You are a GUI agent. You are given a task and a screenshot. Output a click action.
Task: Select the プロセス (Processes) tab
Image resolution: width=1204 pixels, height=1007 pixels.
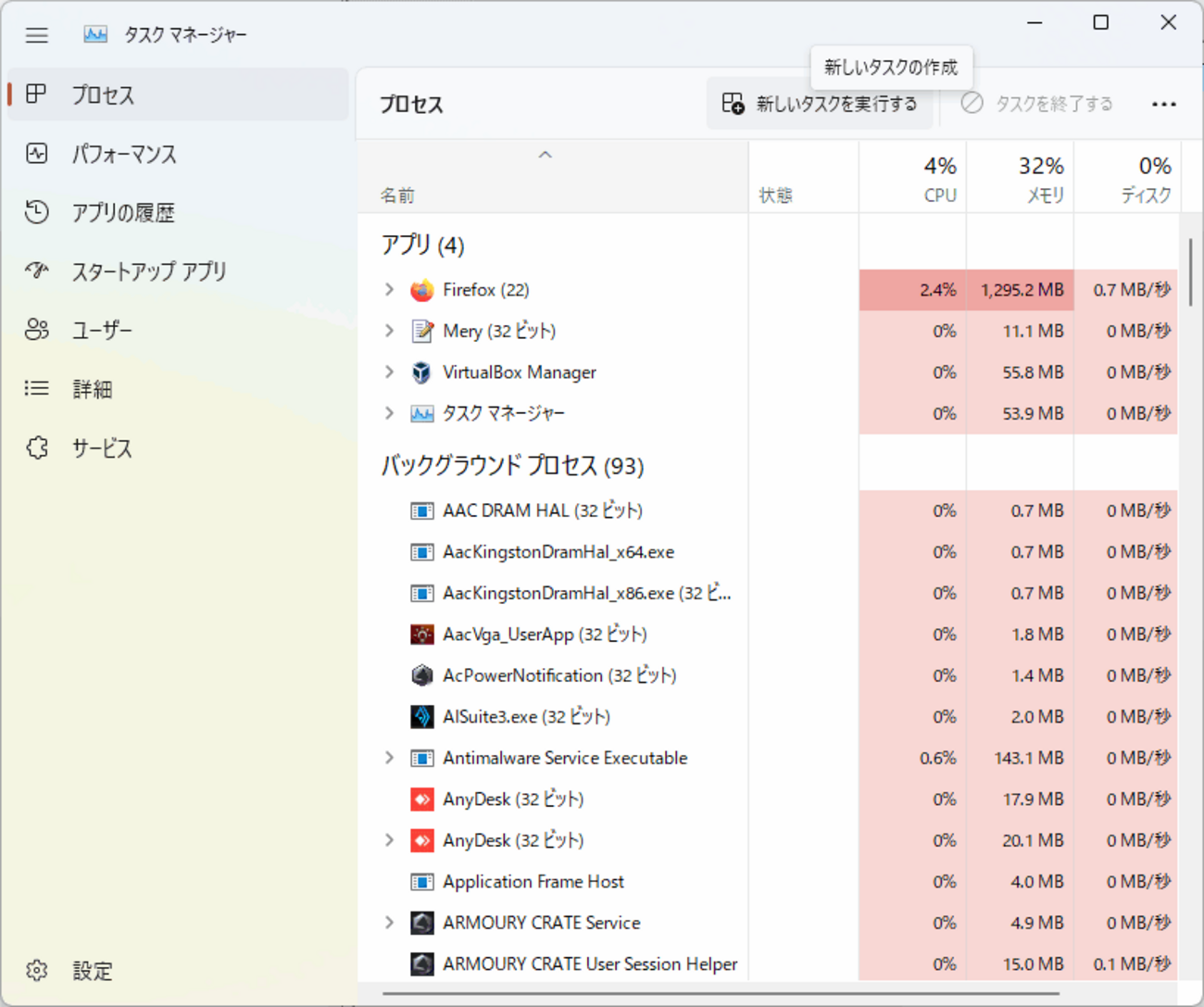tap(103, 94)
